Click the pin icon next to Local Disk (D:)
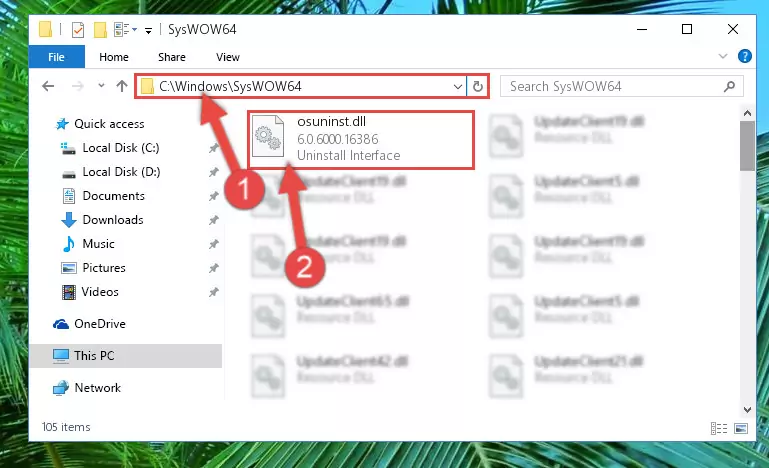The height and width of the screenshot is (468, 769). point(213,172)
